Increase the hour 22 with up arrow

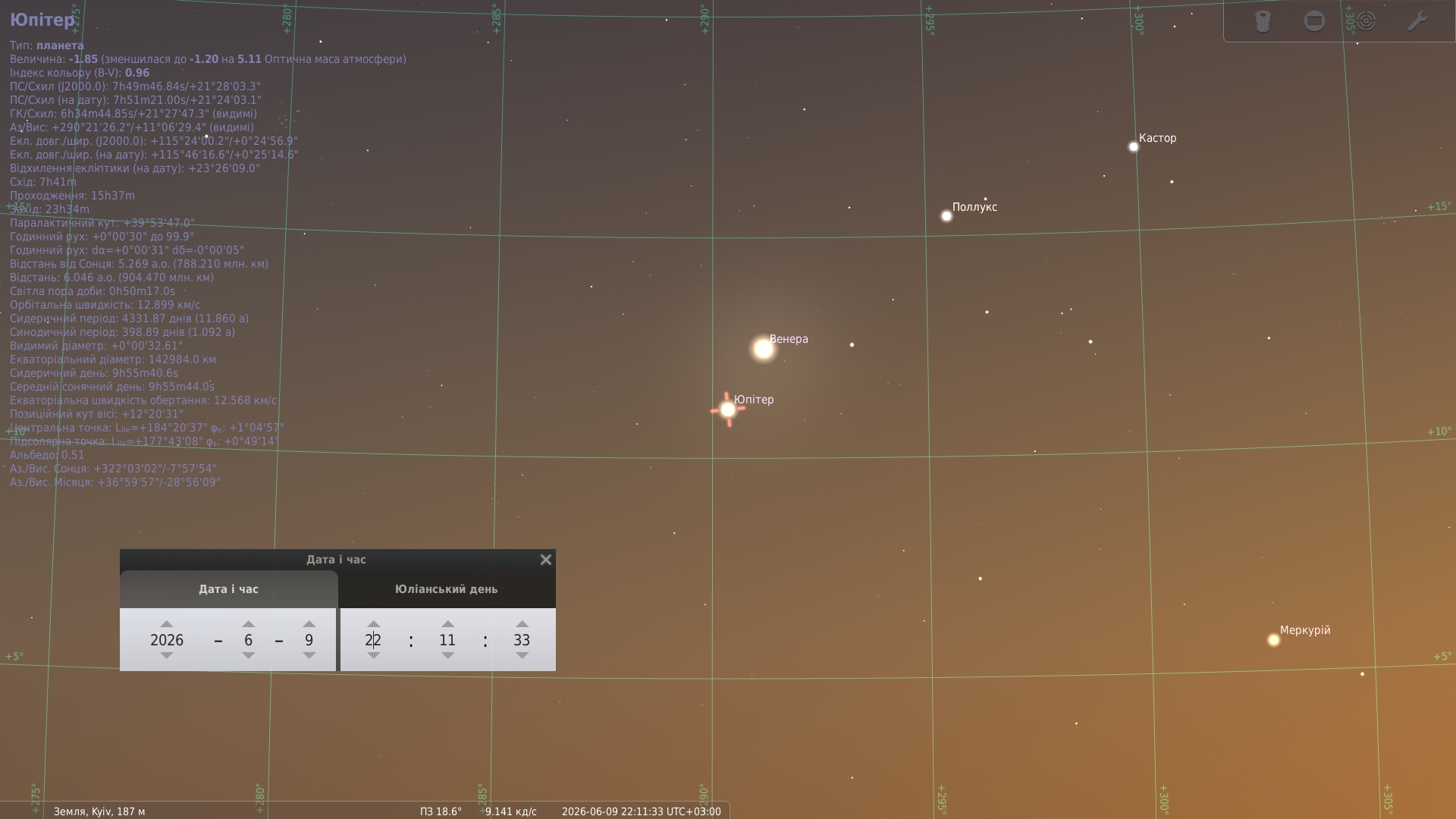click(x=373, y=624)
